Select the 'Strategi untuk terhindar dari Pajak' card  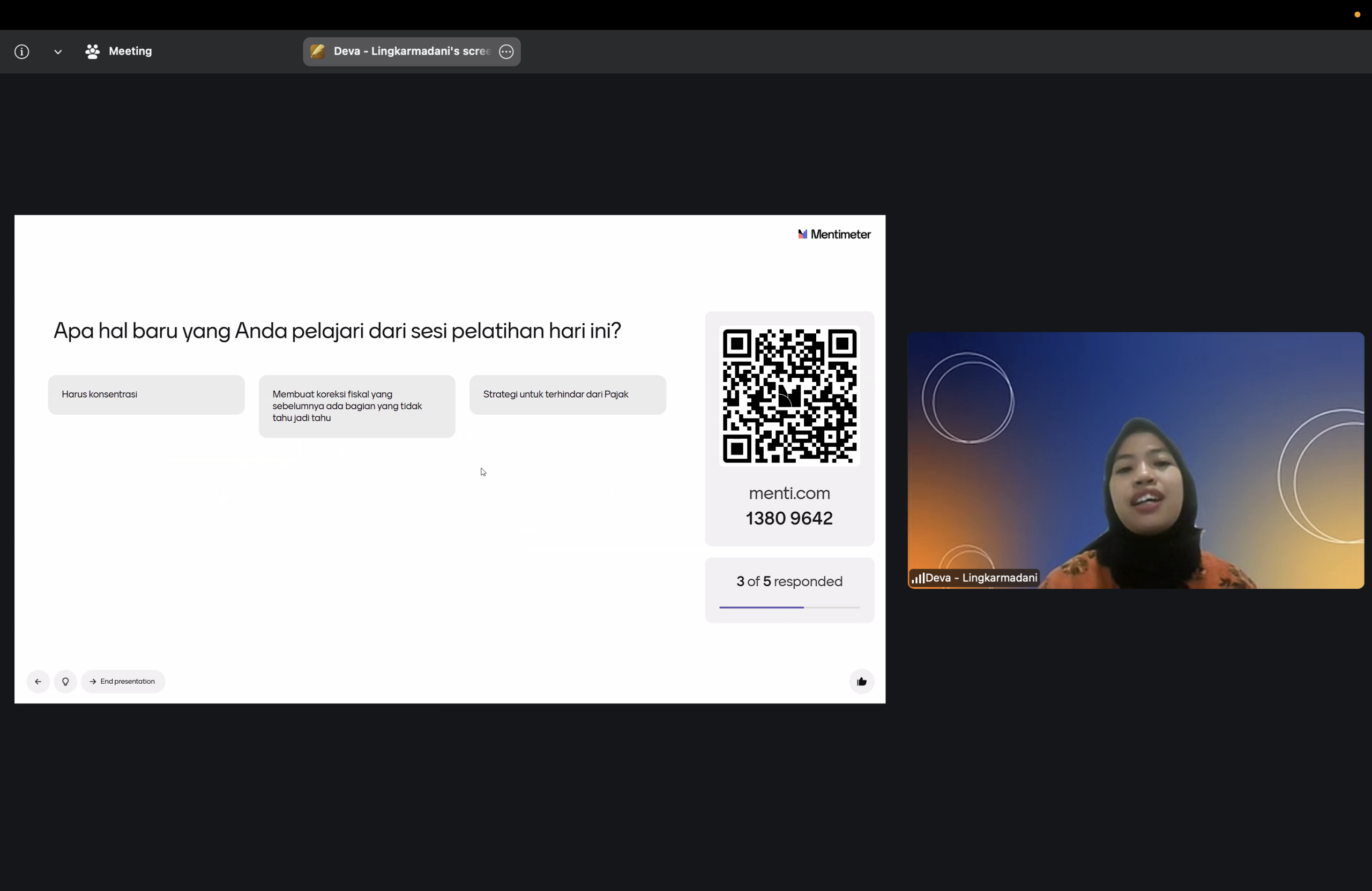567,395
